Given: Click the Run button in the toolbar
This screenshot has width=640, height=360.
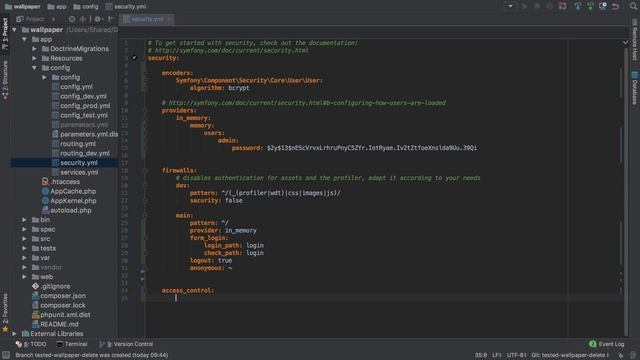Looking at the screenshot, I should 524,6.
